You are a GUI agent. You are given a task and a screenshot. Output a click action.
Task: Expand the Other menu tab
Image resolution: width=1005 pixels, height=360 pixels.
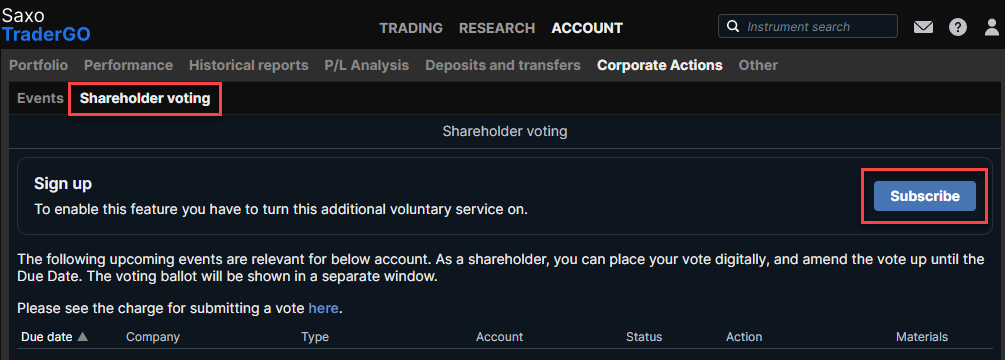(758, 65)
